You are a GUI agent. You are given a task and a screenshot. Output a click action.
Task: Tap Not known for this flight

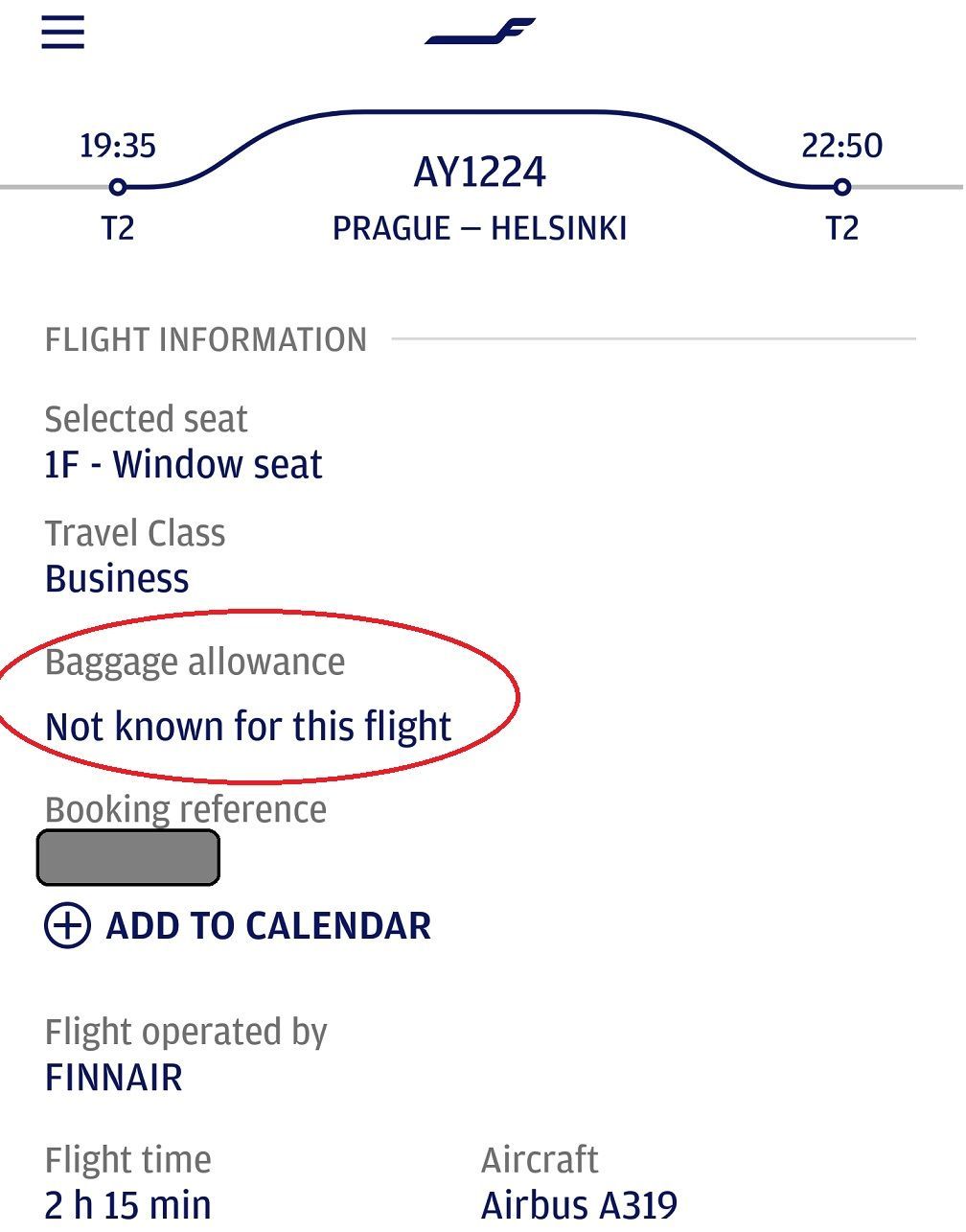pyautogui.click(x=248, y=727)
